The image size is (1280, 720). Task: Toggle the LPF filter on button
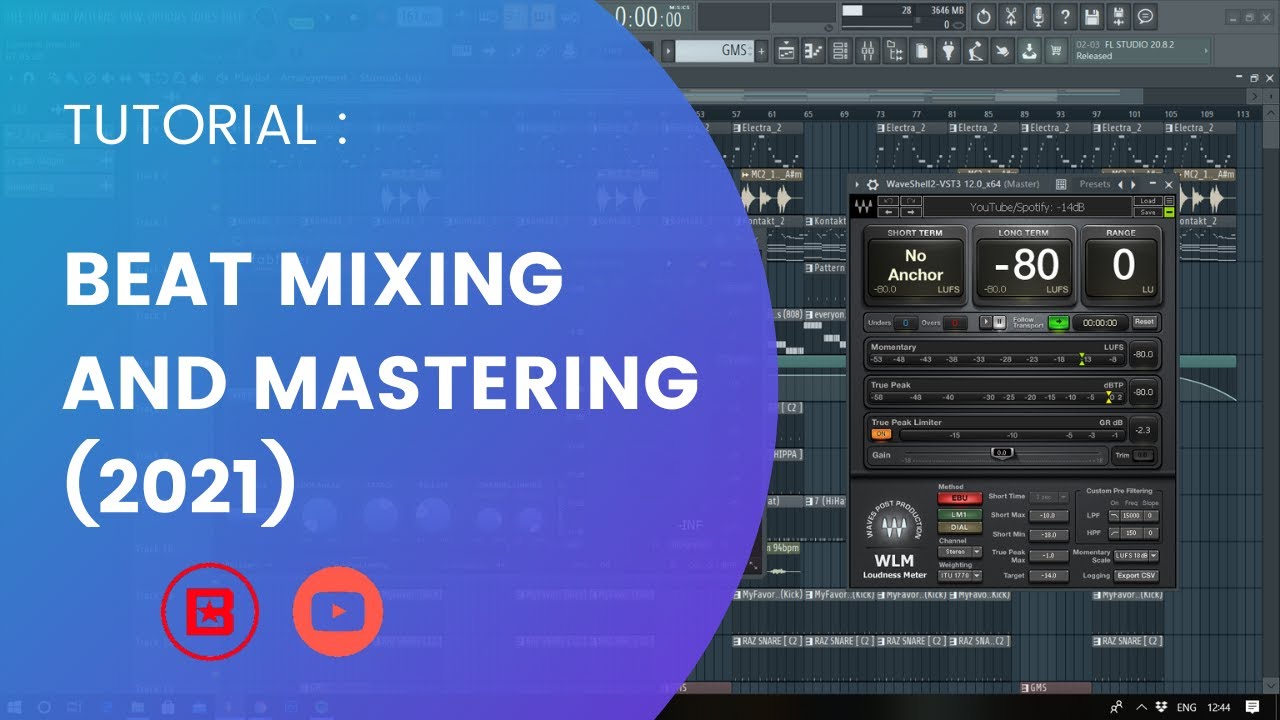(x=1114, y=516)
